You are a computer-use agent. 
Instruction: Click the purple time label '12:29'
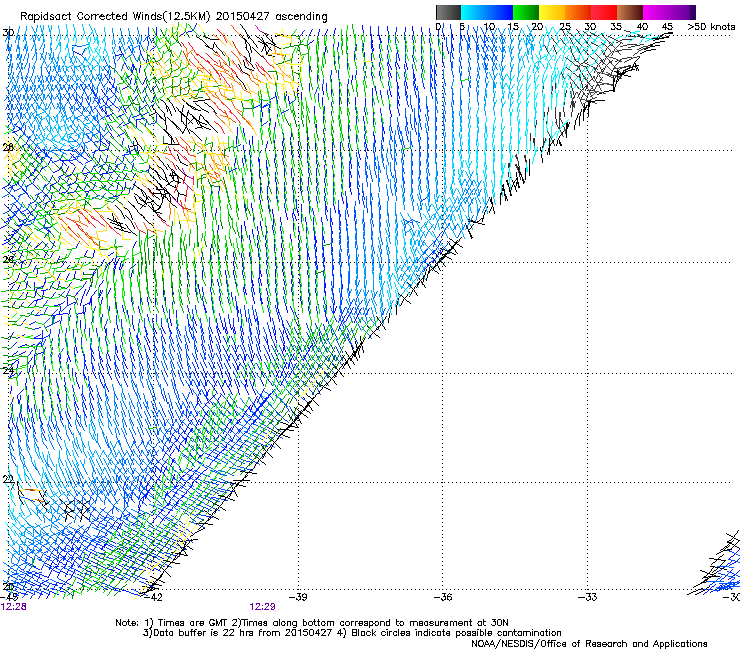pos(262,607)
